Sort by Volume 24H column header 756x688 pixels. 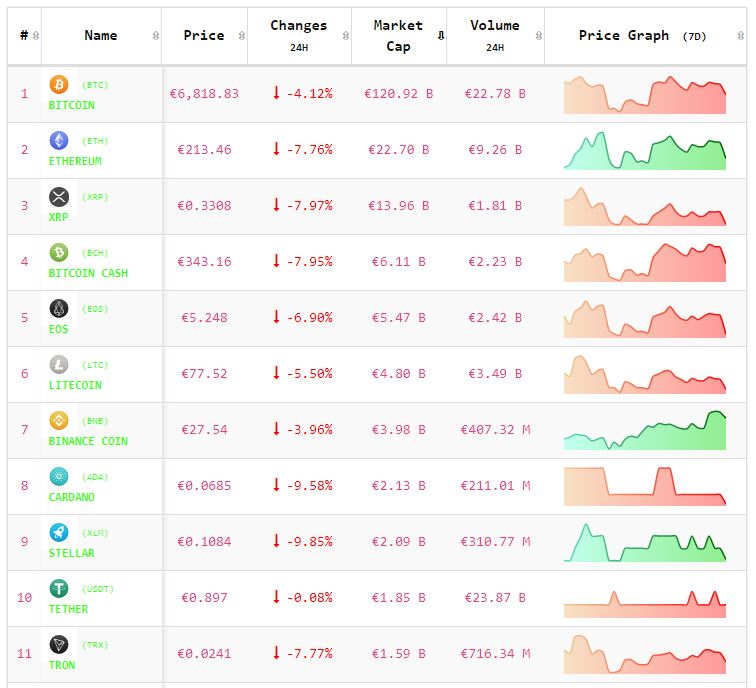tap(494, 36)
